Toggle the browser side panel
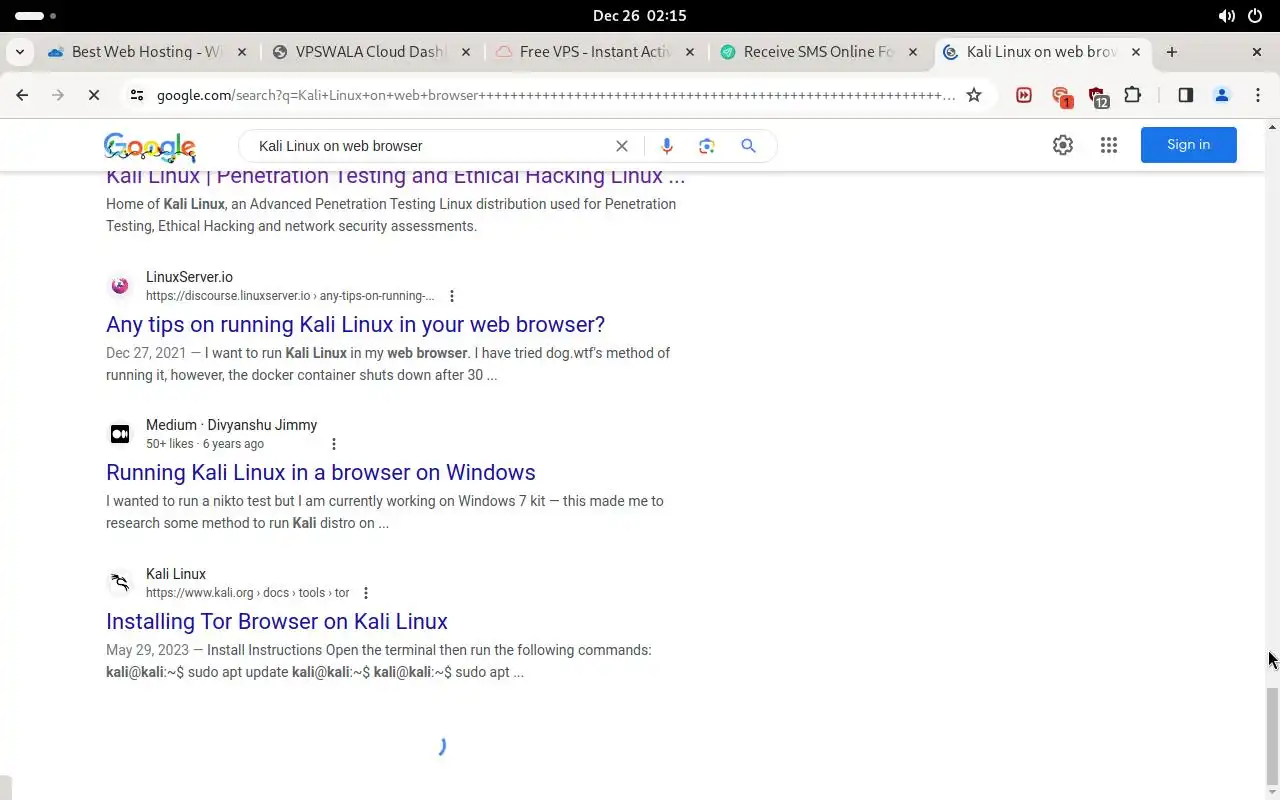The width and height of the screenshot is (1280, 800). tap(1185, 95)
